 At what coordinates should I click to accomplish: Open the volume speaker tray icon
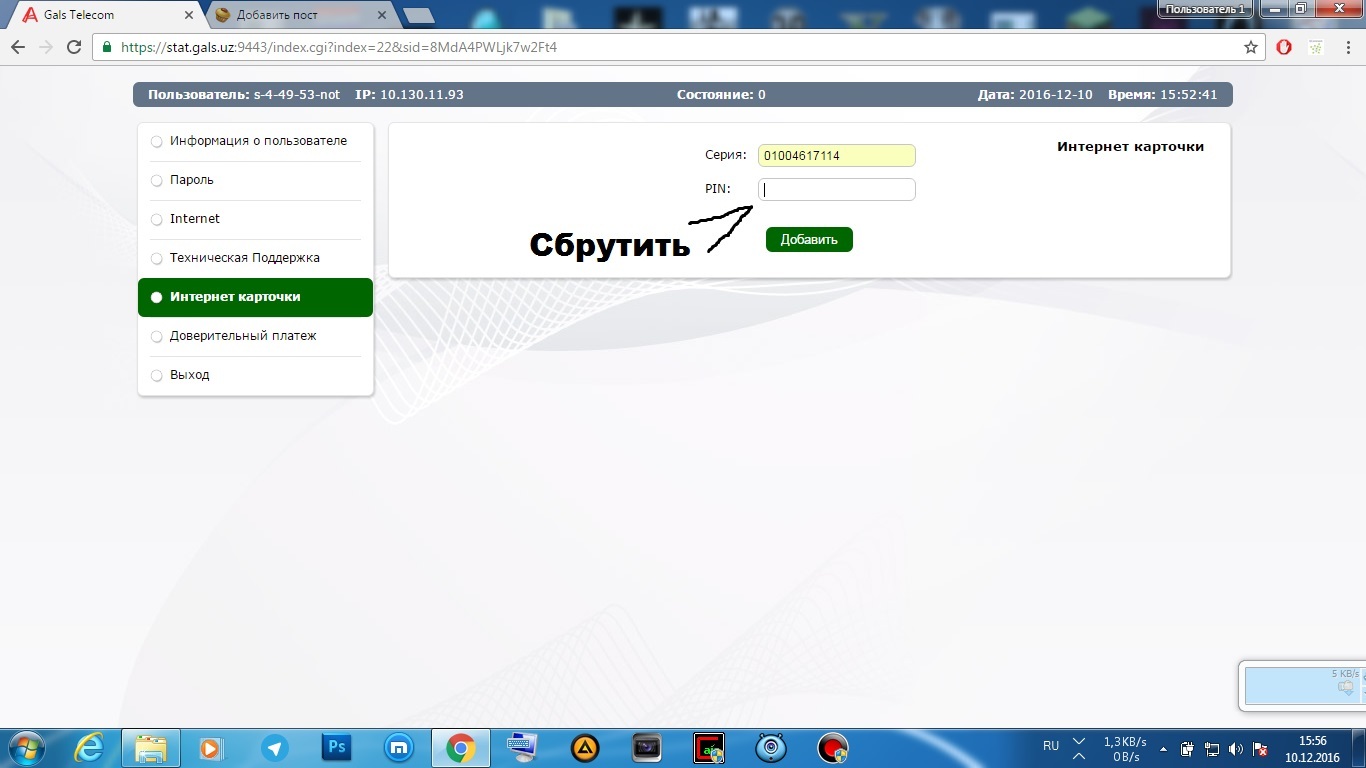click(x=1236, y=749)
